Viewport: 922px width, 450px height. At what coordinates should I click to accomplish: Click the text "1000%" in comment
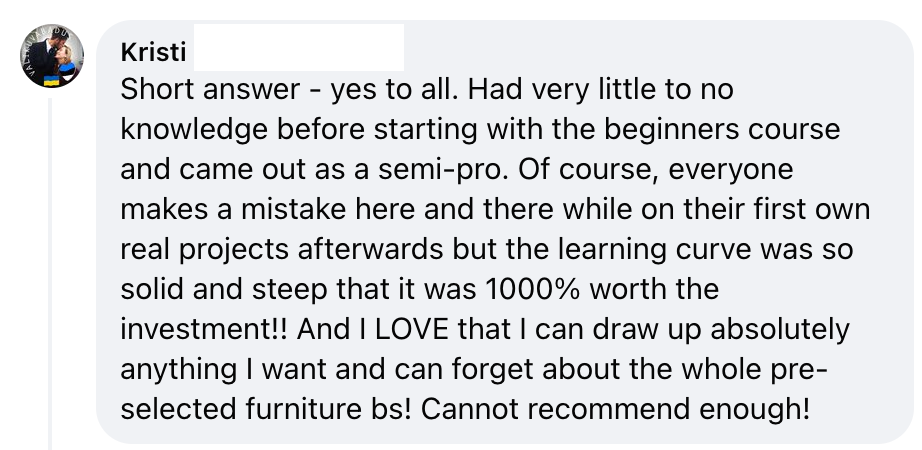535,290
